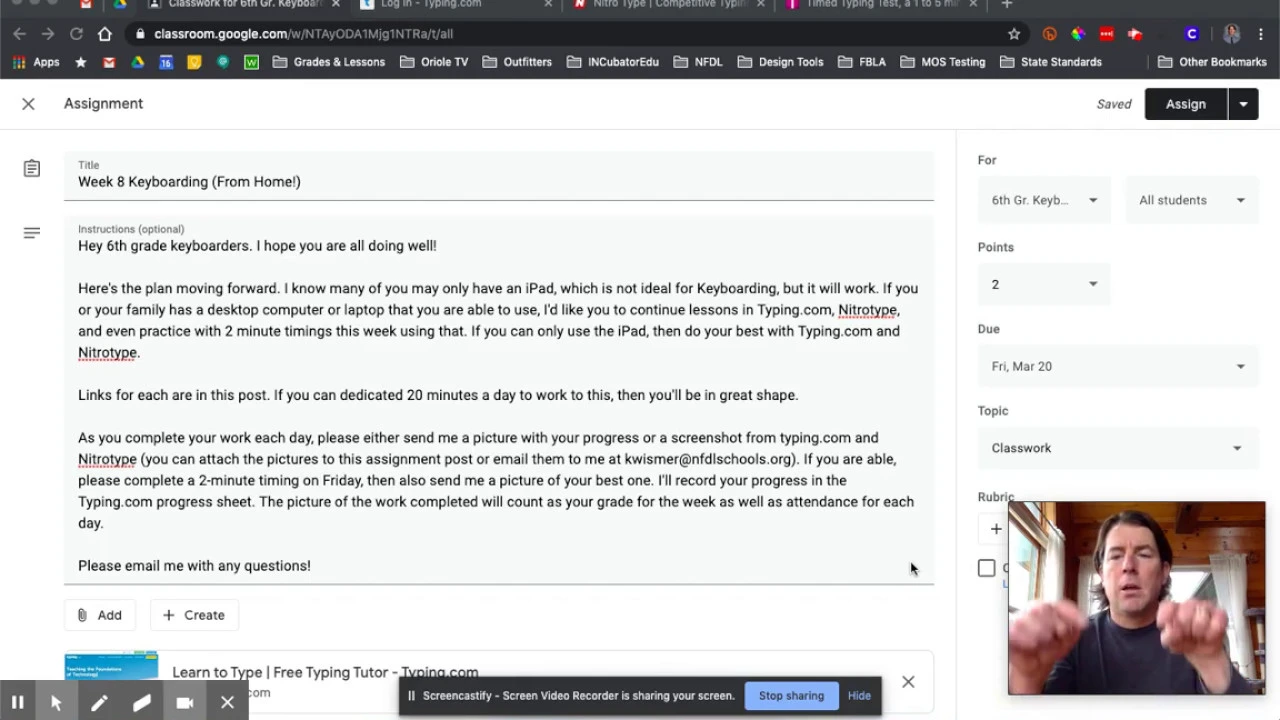Close the Screencastify drawing toolbar
This screenshot has width=1280, height=720.
click(x=227, y=702)
